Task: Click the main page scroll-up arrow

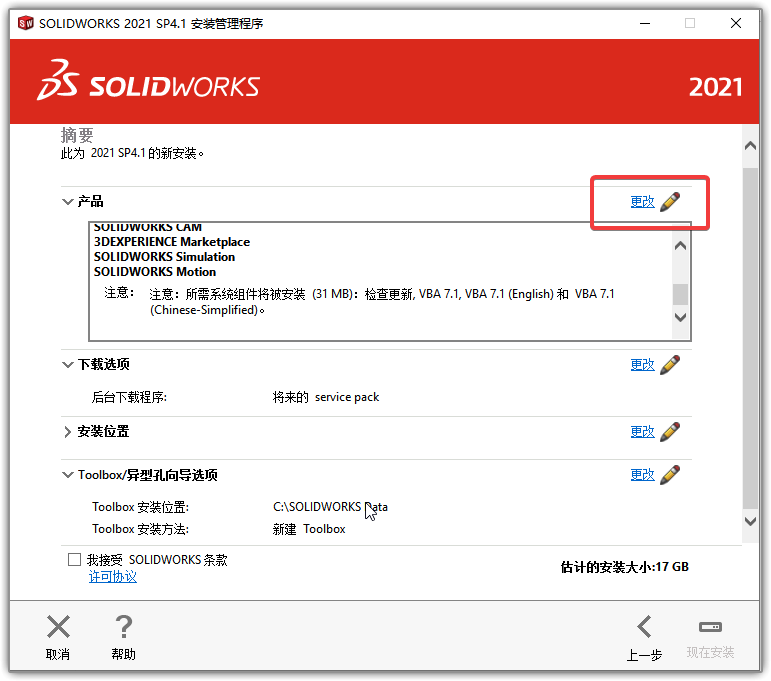Action: 750,146
